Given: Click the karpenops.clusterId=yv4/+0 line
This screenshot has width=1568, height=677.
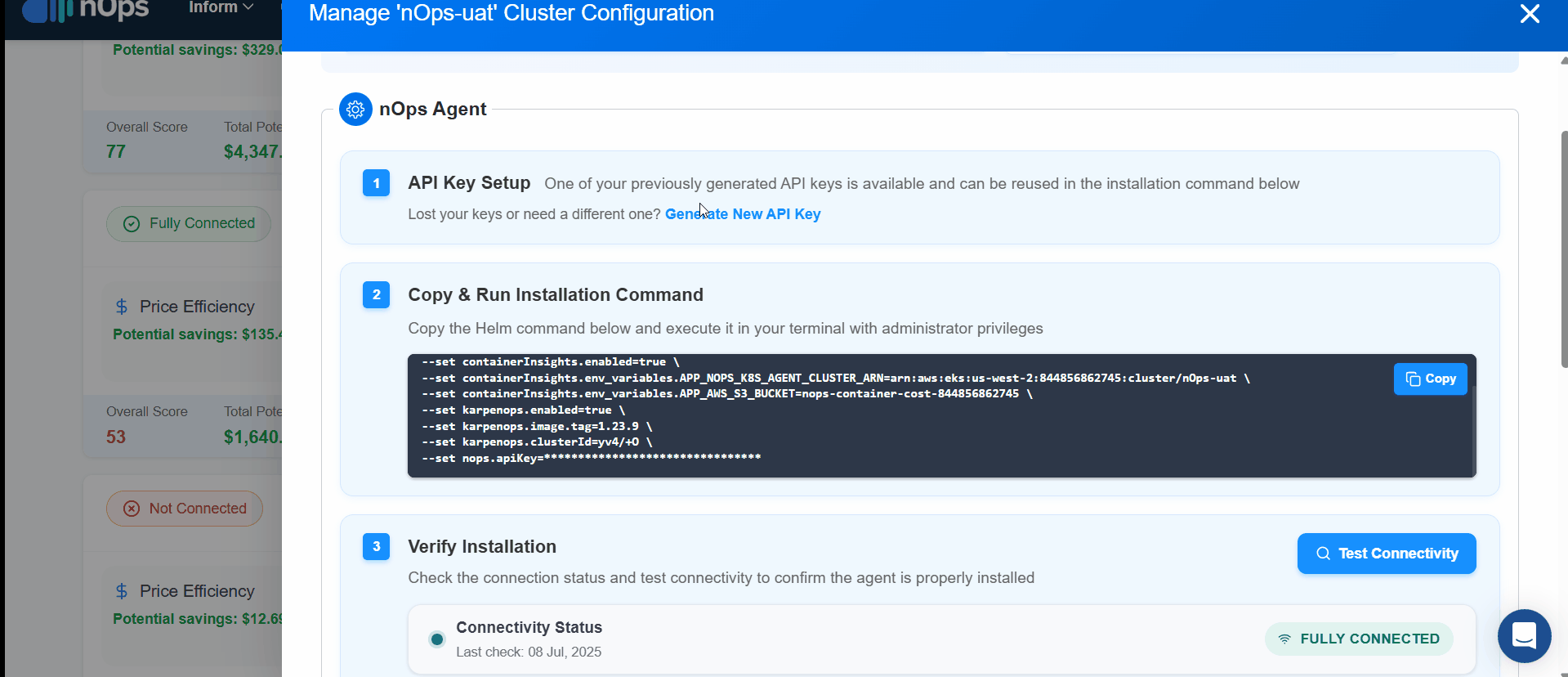Looking at the screenshot, I should click(537, 442).
